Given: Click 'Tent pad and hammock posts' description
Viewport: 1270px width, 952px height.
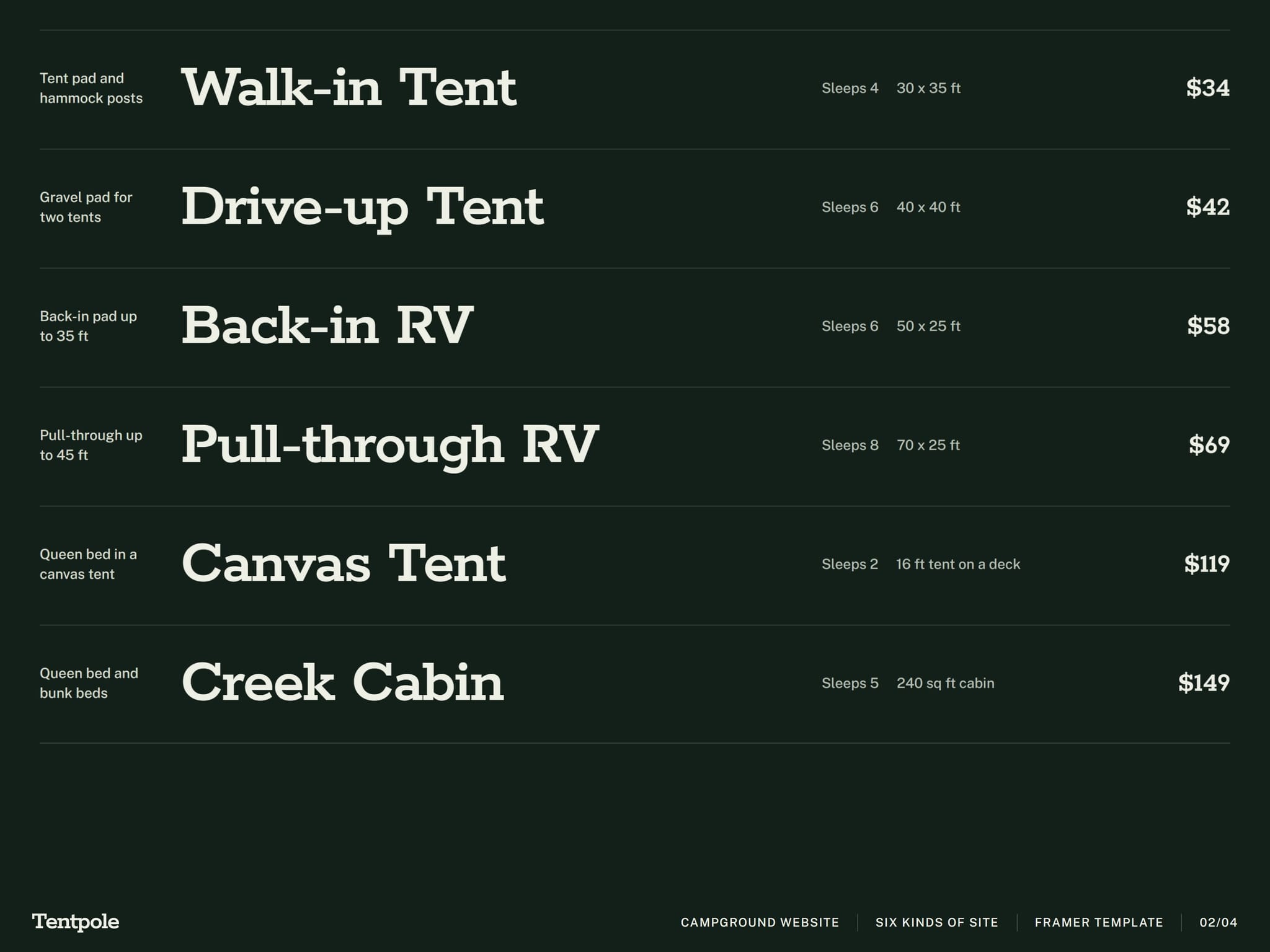Looking at the screenshot, I should coord(91,88).
